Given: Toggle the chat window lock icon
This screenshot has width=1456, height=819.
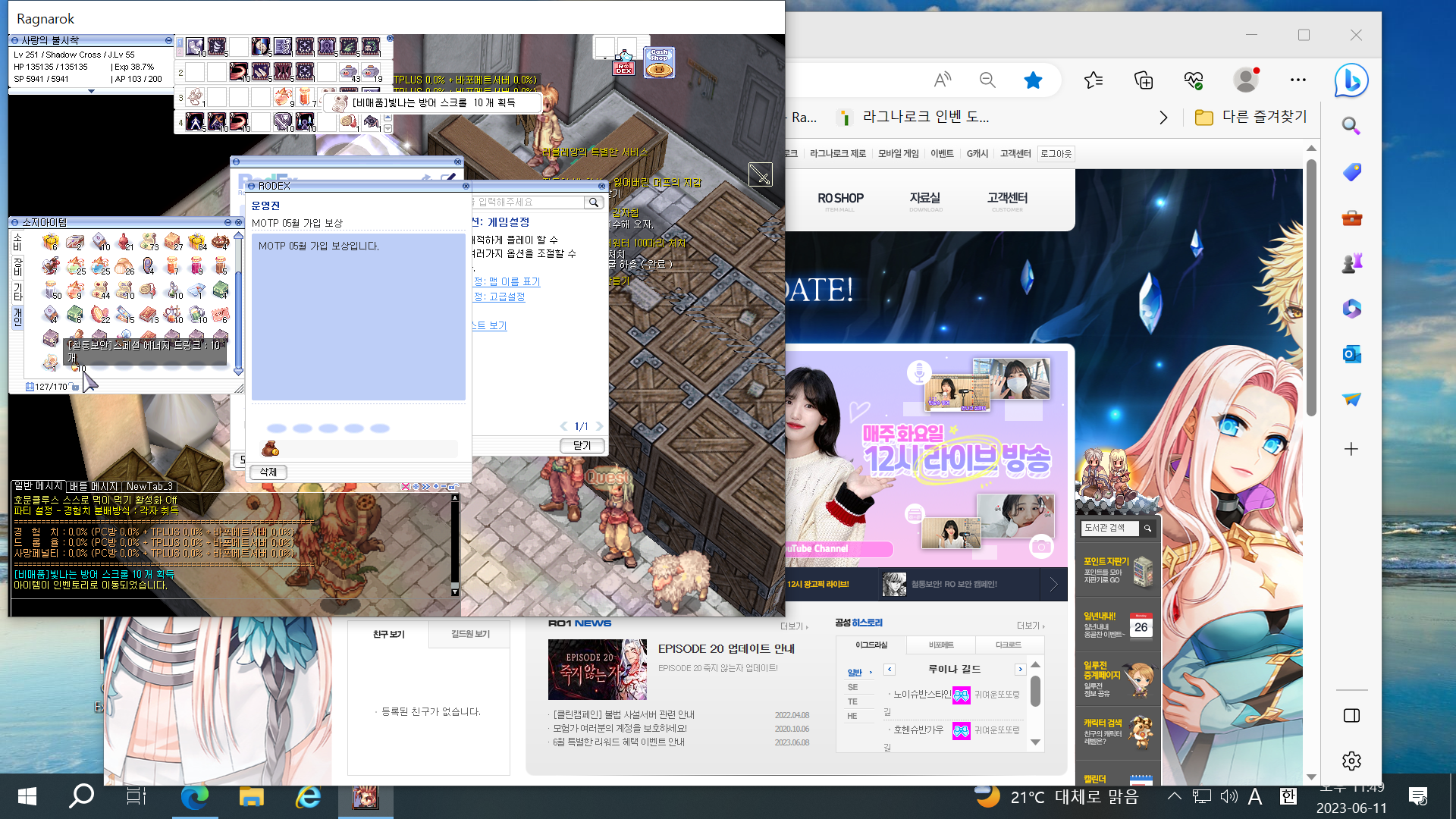Looking at the screenshot, I should tap(453, 486).
